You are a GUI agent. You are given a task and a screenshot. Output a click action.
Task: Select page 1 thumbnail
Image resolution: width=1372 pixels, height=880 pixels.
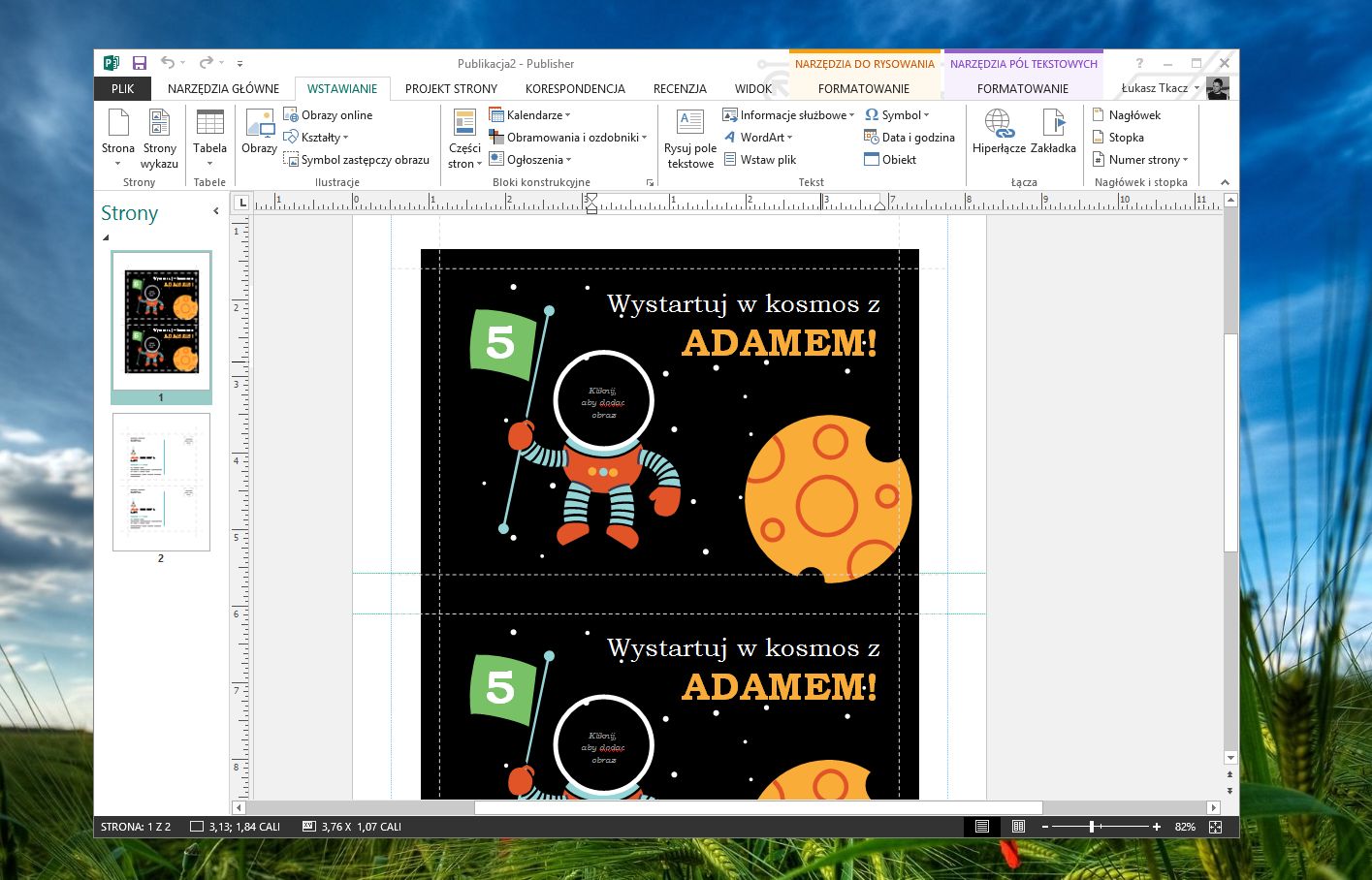point(161,322)
